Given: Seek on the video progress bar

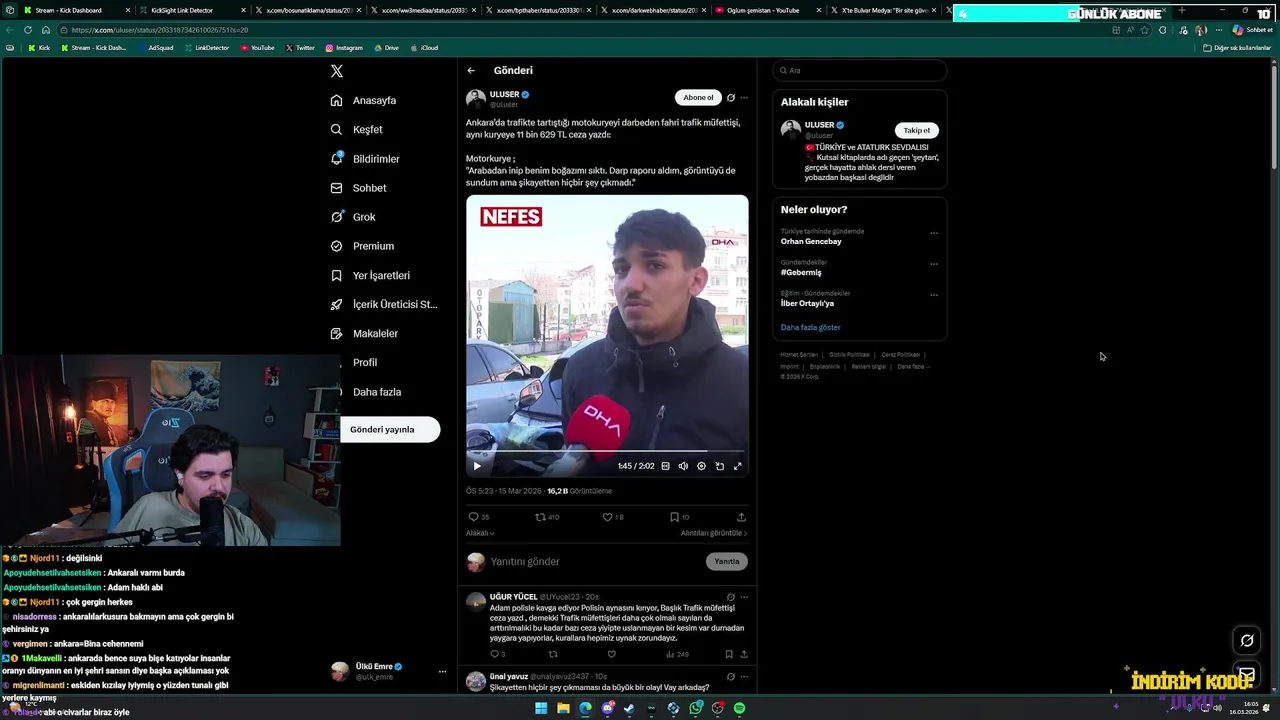Looking at the screenshot, I should click(x=607, y=453).
